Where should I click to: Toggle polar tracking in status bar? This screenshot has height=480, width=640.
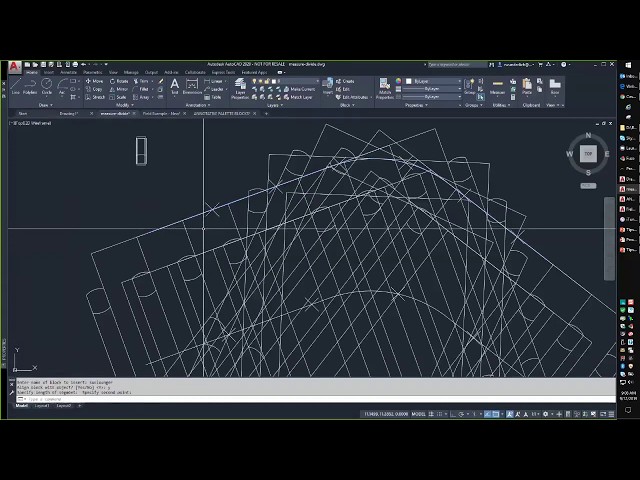462,414
